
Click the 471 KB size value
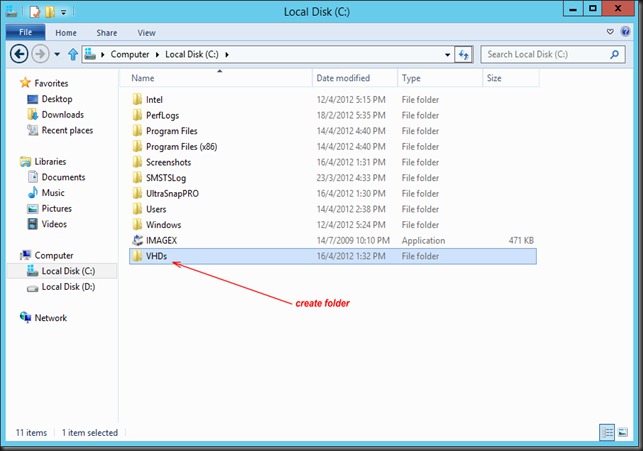(x=521, y=241)
